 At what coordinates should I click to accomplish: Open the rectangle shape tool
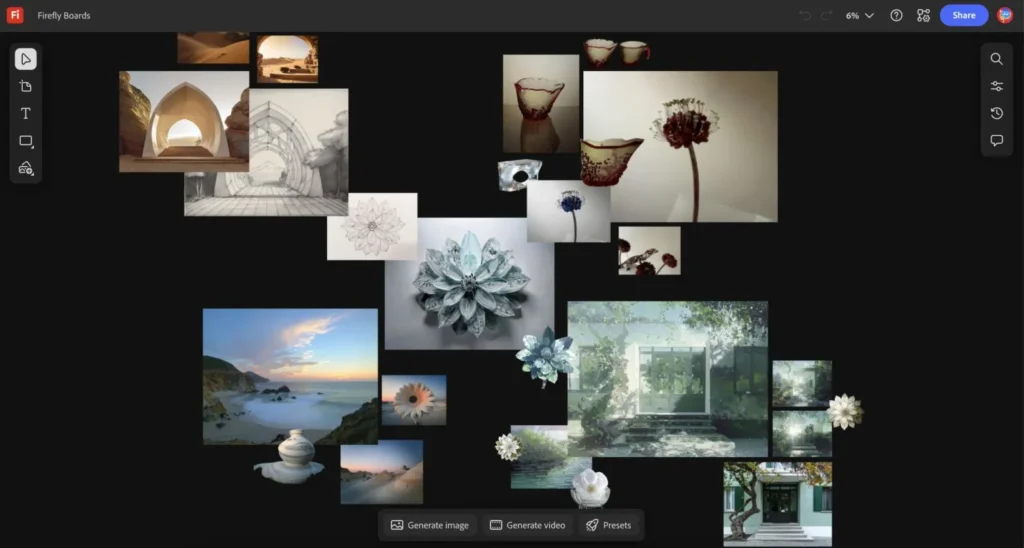pos(26,141)
